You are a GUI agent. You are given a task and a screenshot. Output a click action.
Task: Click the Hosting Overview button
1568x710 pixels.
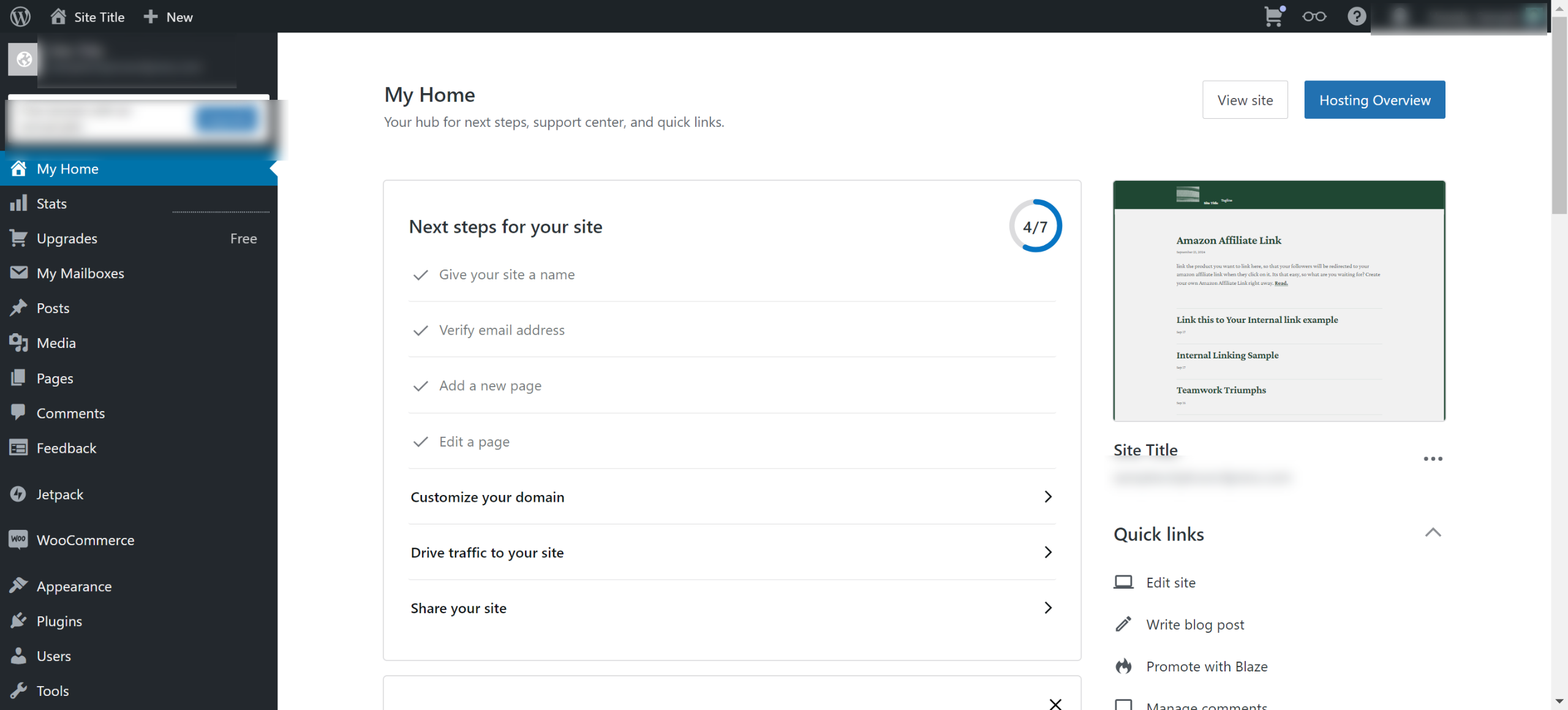(x=1374, y=100)
